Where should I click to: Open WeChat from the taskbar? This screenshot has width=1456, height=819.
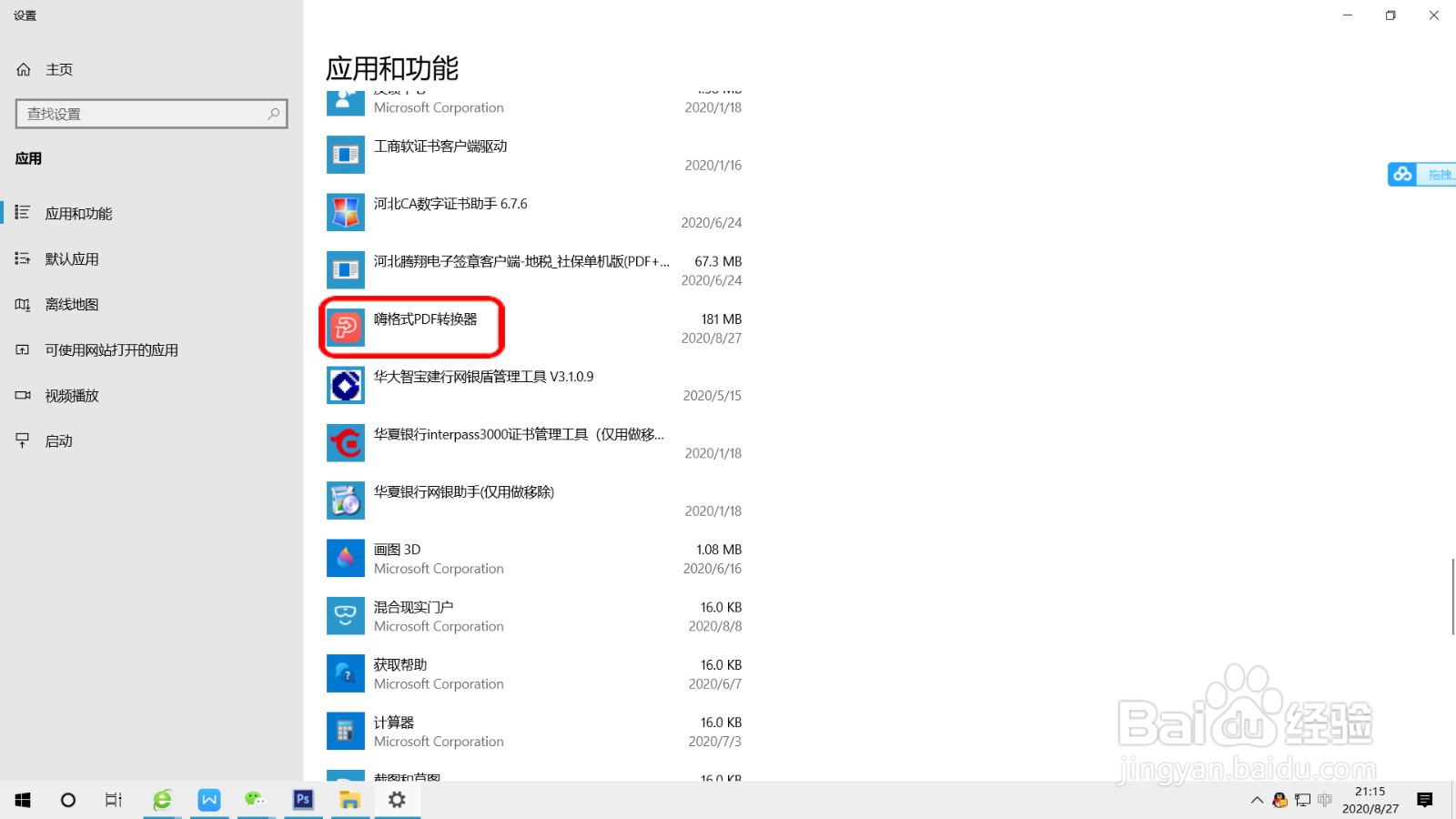tap(255, 800)
